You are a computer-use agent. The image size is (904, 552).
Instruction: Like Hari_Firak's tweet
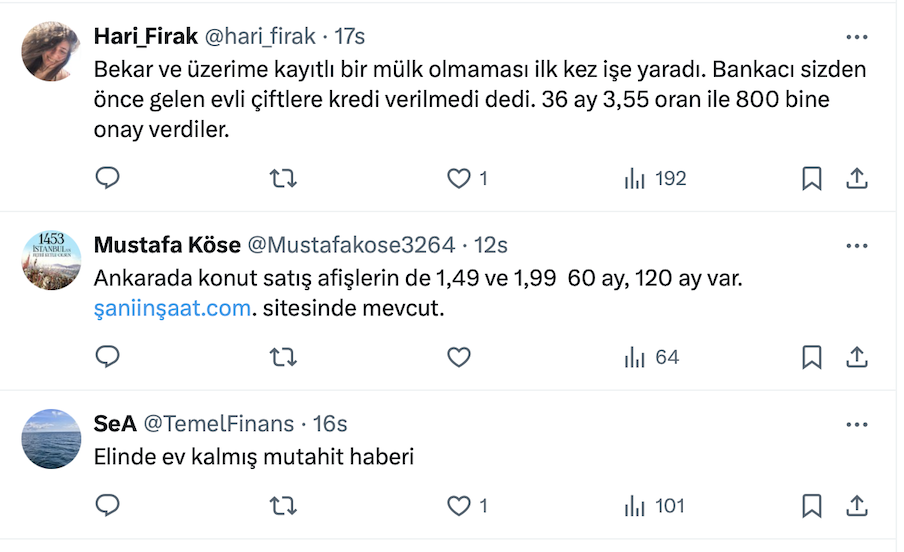pyautogui.click(x=459, y=179)
